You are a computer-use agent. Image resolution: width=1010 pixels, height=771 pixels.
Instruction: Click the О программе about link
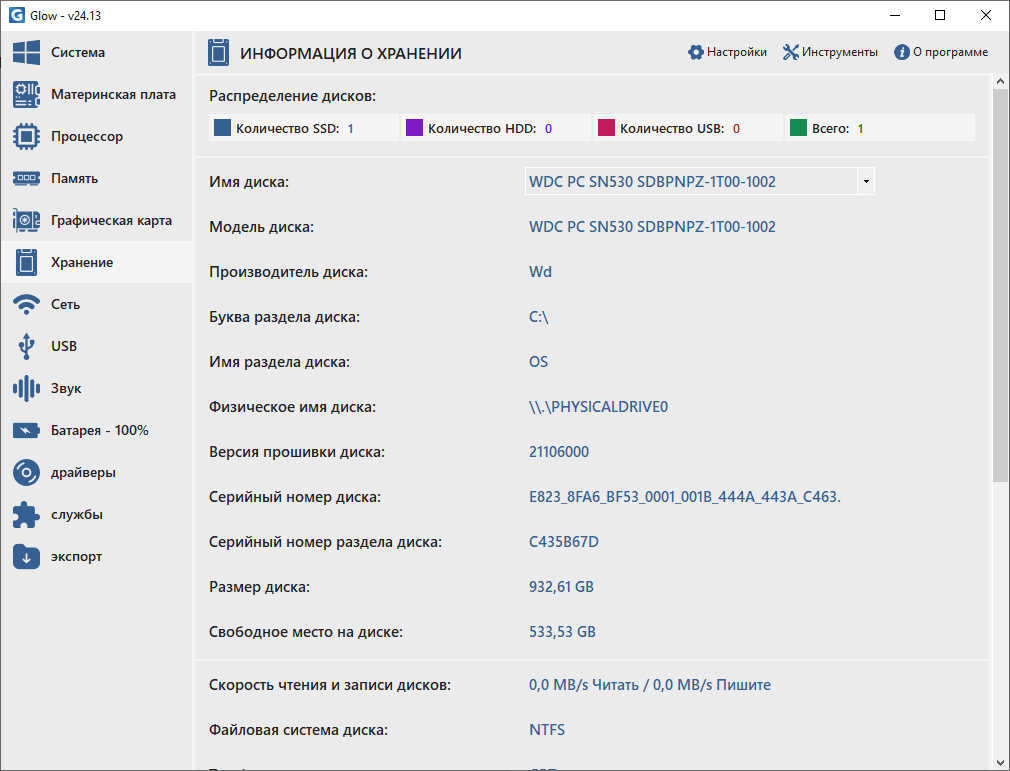coord(941,52)
